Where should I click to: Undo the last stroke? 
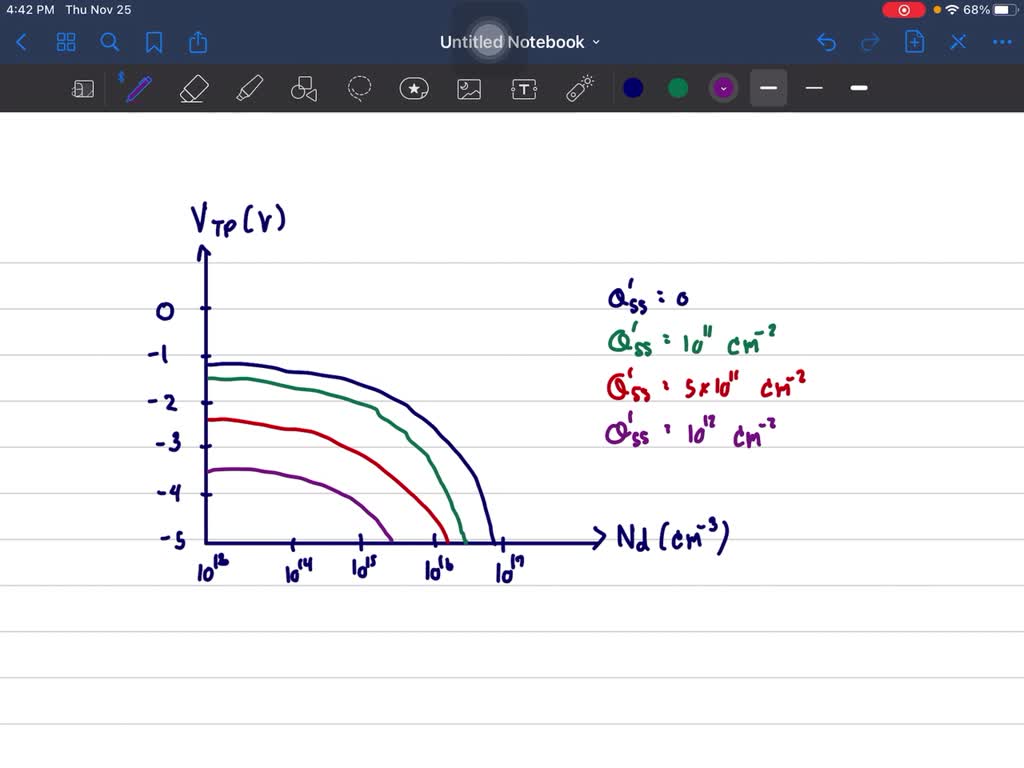point(825,42)
